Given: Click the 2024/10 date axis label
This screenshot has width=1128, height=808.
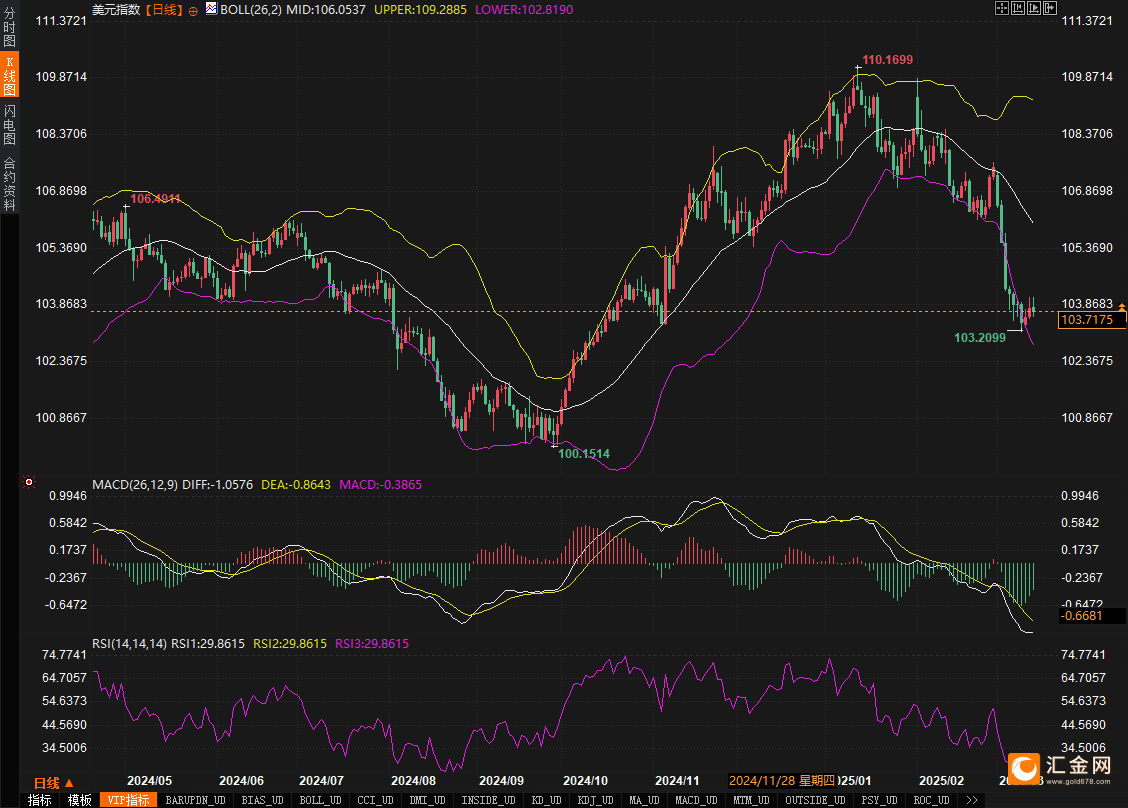Looking at the screenshot, I should point(586,781).
